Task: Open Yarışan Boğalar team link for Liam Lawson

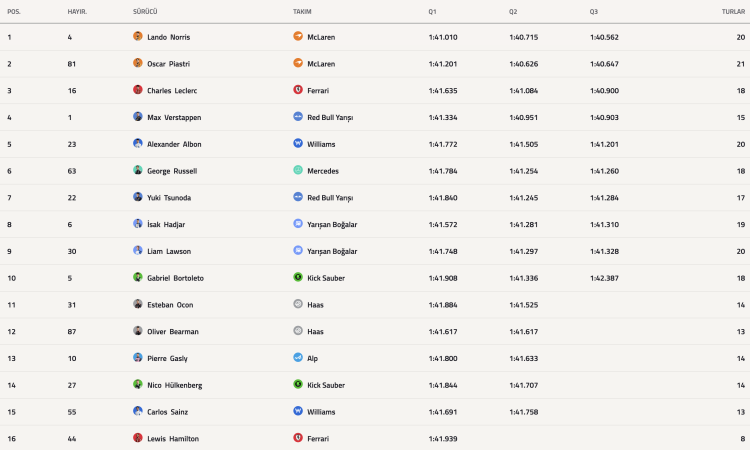Action: pos(332,251)
